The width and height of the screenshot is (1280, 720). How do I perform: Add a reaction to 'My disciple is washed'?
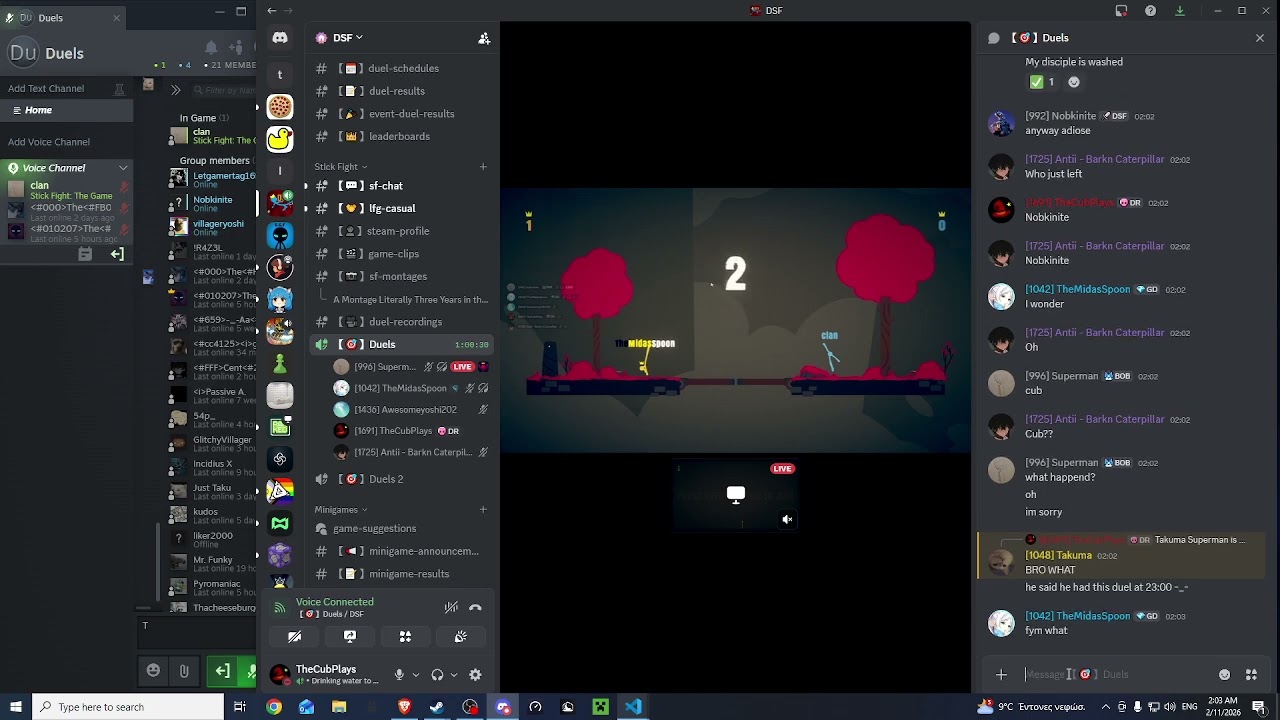click(x=1074, y=82)
